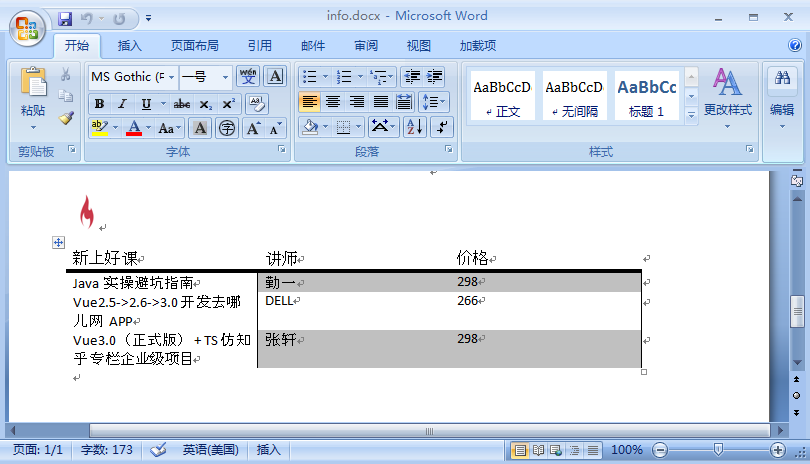This screenshot has width=810, height=464.
Task: Paste from clipboard using 粘贴 icon
Action: (33, 83)
